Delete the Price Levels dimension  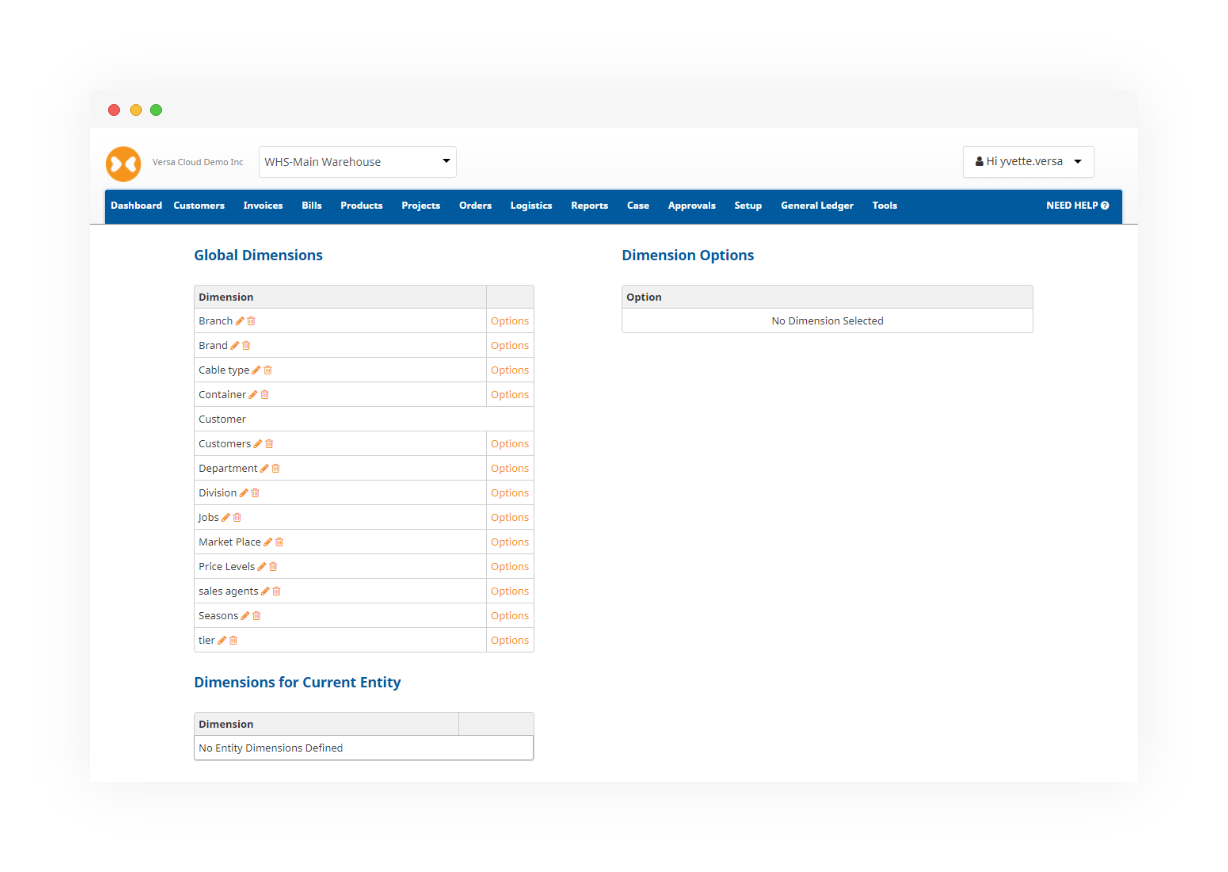[x=273, y=567]
